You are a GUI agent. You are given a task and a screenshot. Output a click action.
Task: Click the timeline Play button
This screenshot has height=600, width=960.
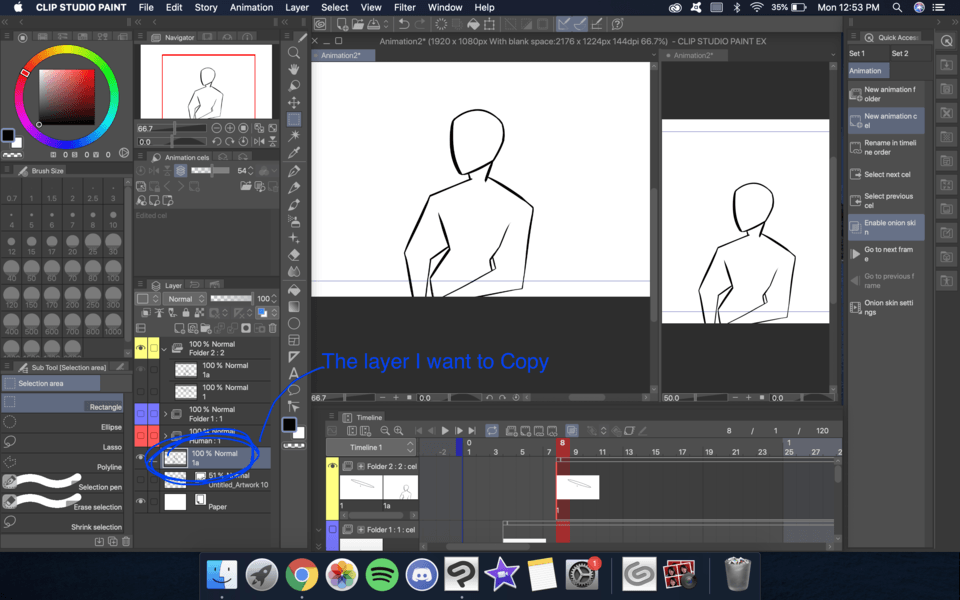click(x=445, y=431)
